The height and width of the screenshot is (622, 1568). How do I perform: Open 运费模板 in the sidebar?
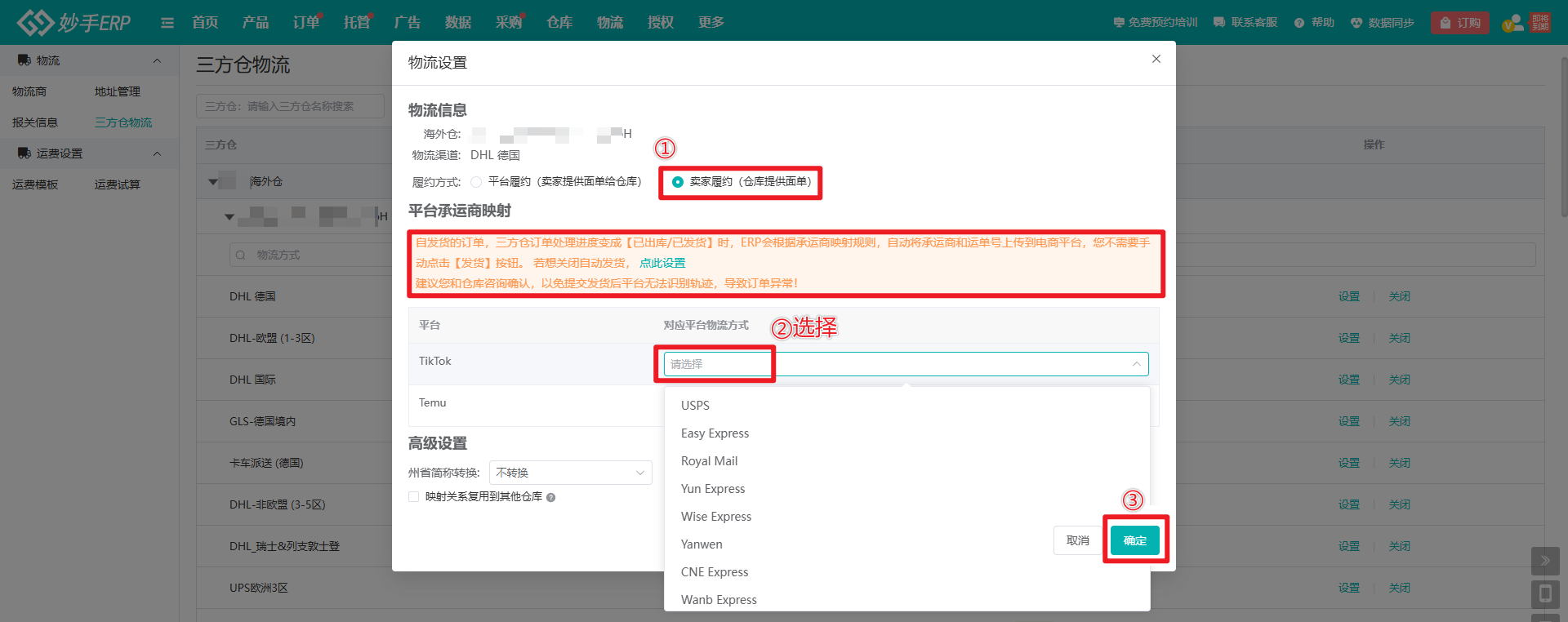[x=35, y=184]
